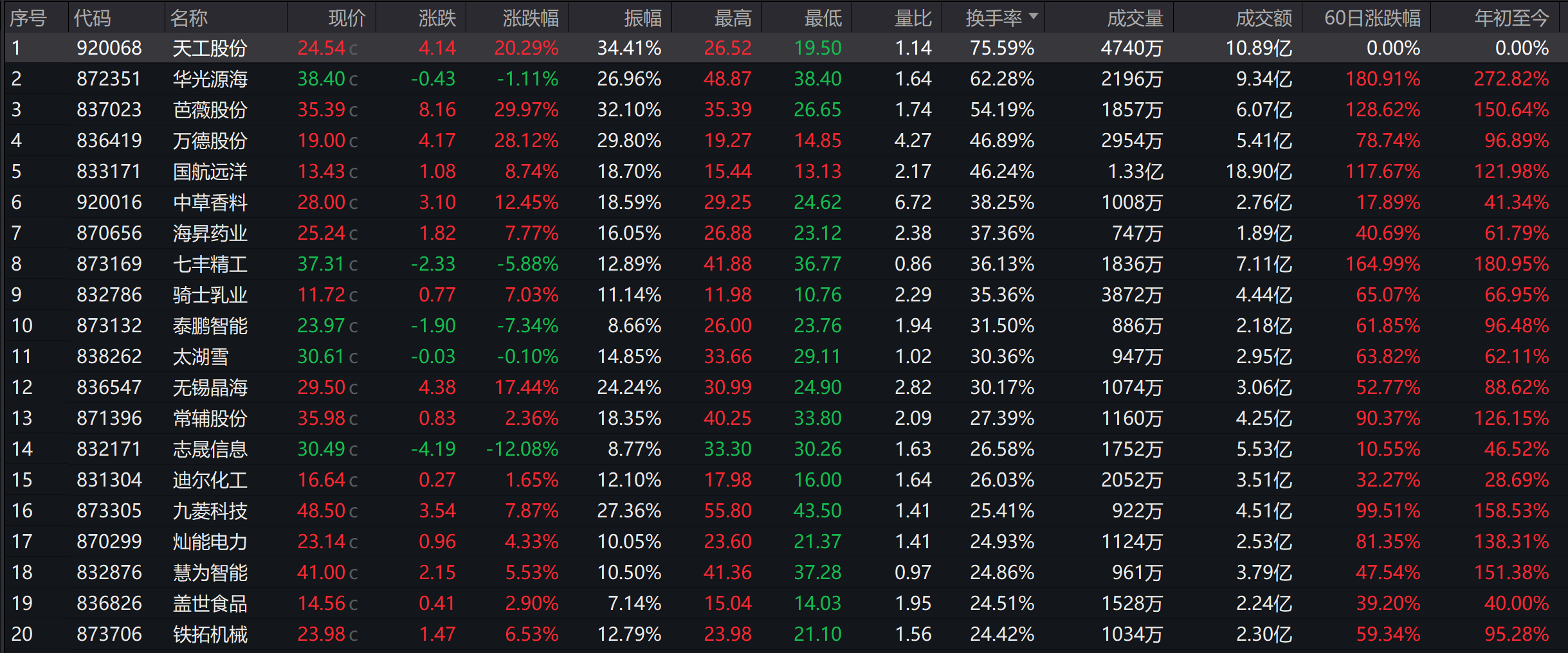
Task: Click the 75.59% turnover rate cell
Action: tap(1002, 48)
